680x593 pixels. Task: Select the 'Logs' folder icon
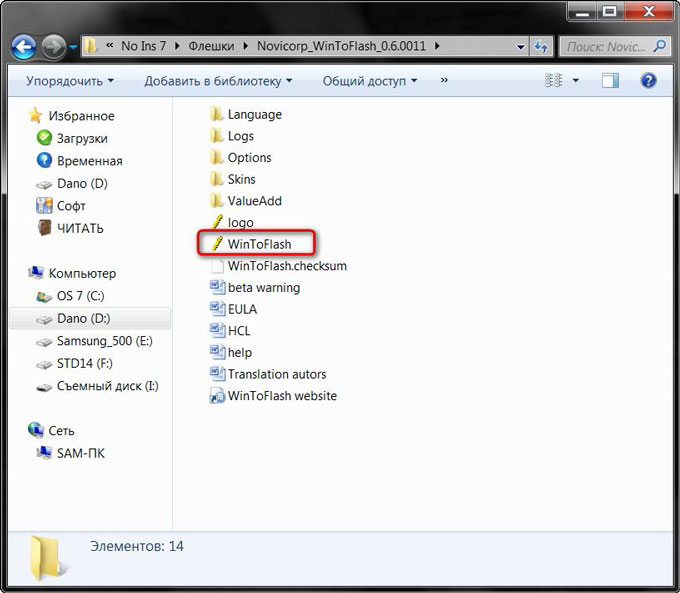(x=216, y=136)
